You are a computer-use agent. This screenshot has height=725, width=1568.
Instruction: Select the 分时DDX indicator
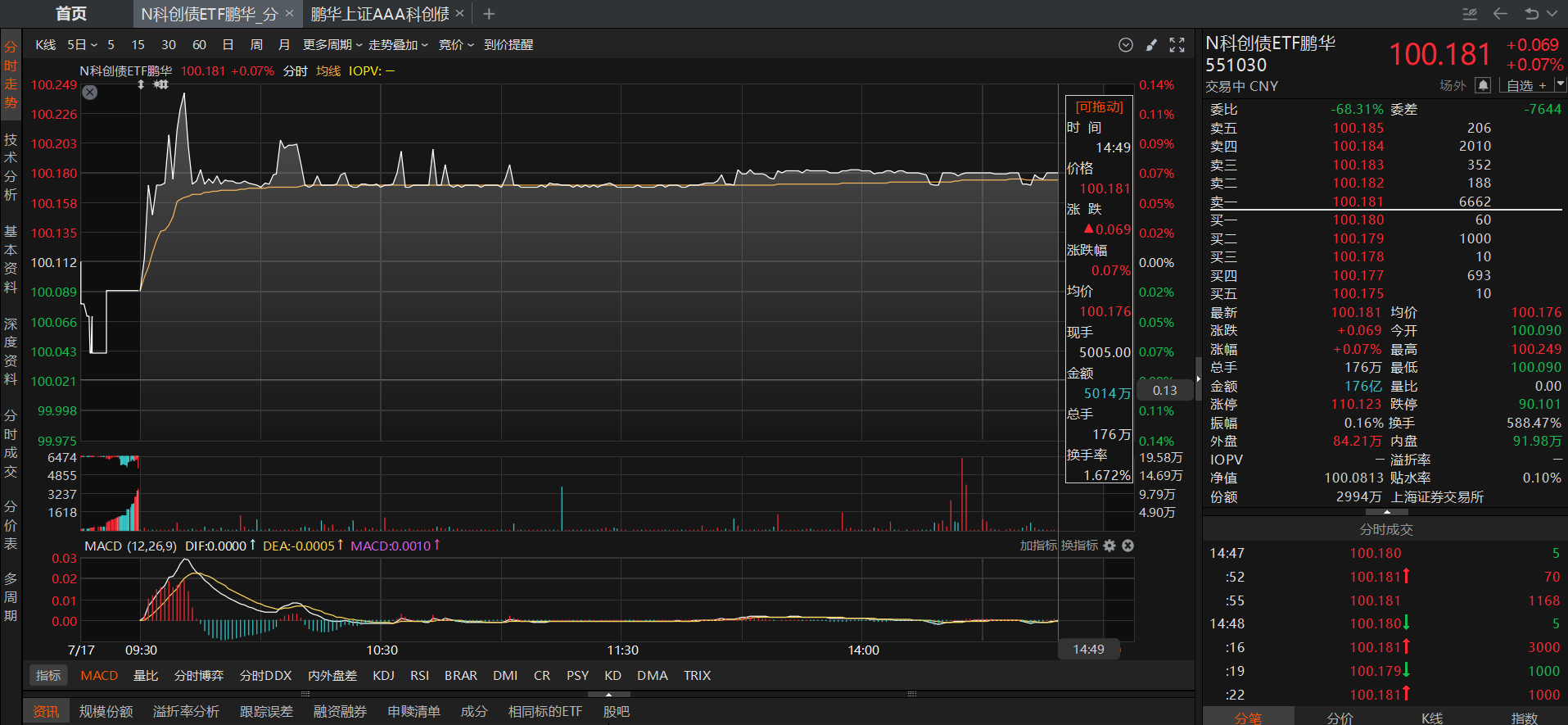tap(265, 676)
